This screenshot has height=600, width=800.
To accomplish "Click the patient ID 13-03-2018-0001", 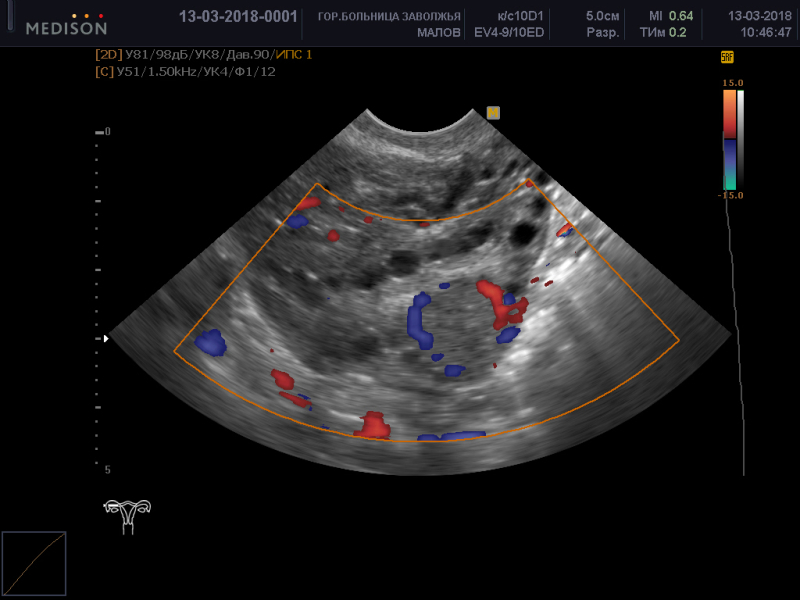I will (238, 16).
